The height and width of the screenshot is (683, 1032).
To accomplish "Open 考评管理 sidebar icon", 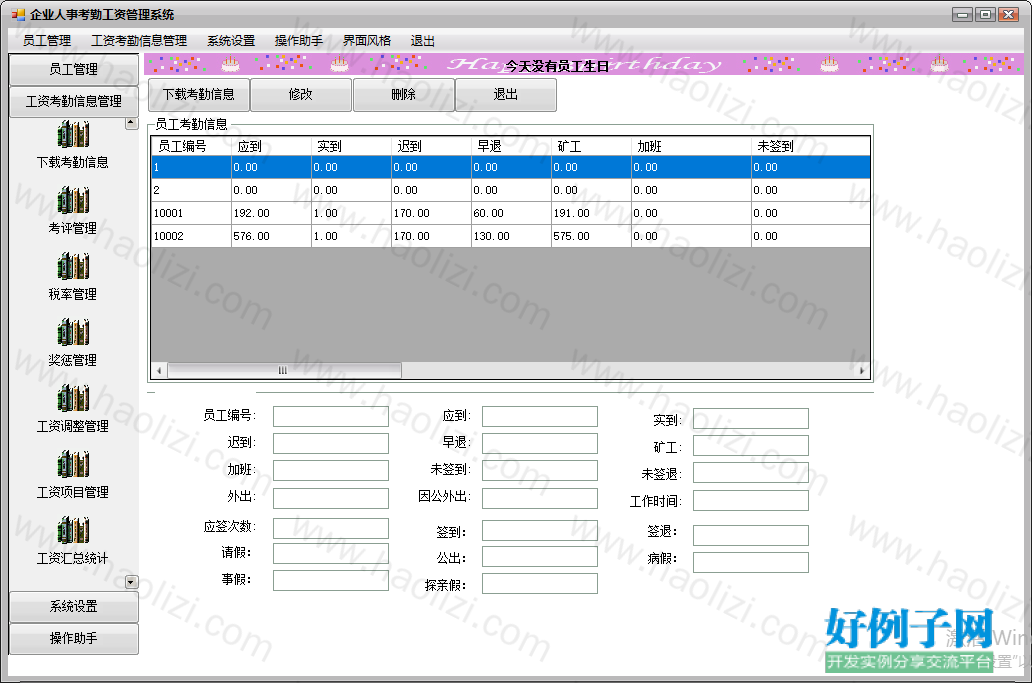I will tap(73, 201).
